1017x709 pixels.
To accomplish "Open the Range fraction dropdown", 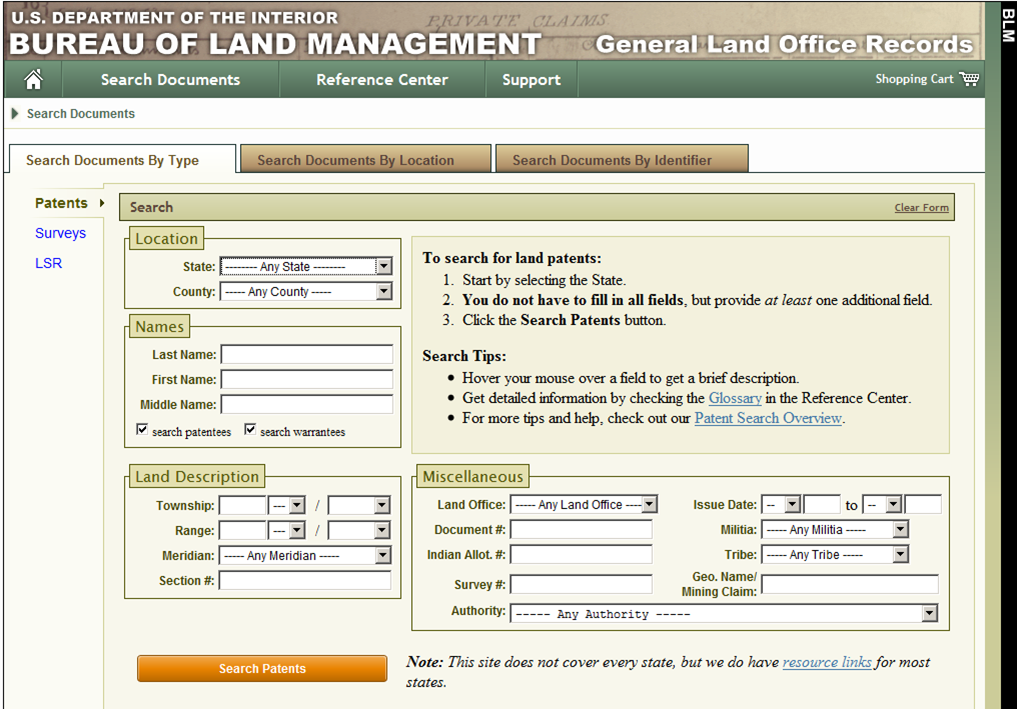I will [x=359, y=531].
